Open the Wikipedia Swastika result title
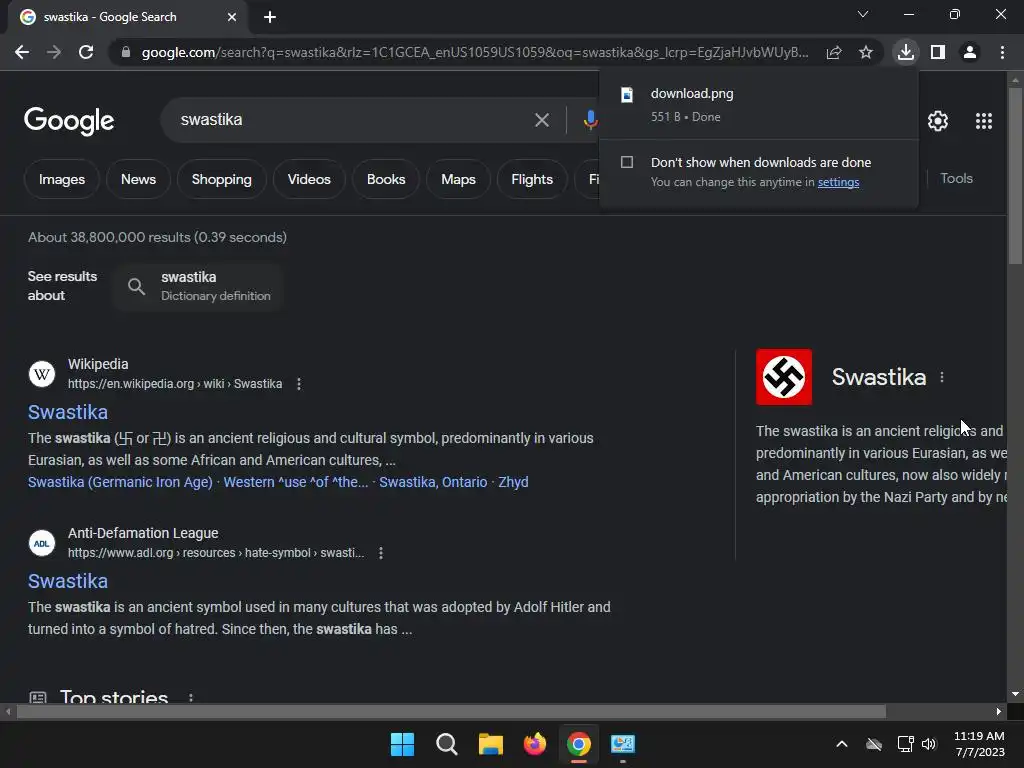The height and width of the screenshot is (768, 1024). pyautogui.click(x=68, y=412)
